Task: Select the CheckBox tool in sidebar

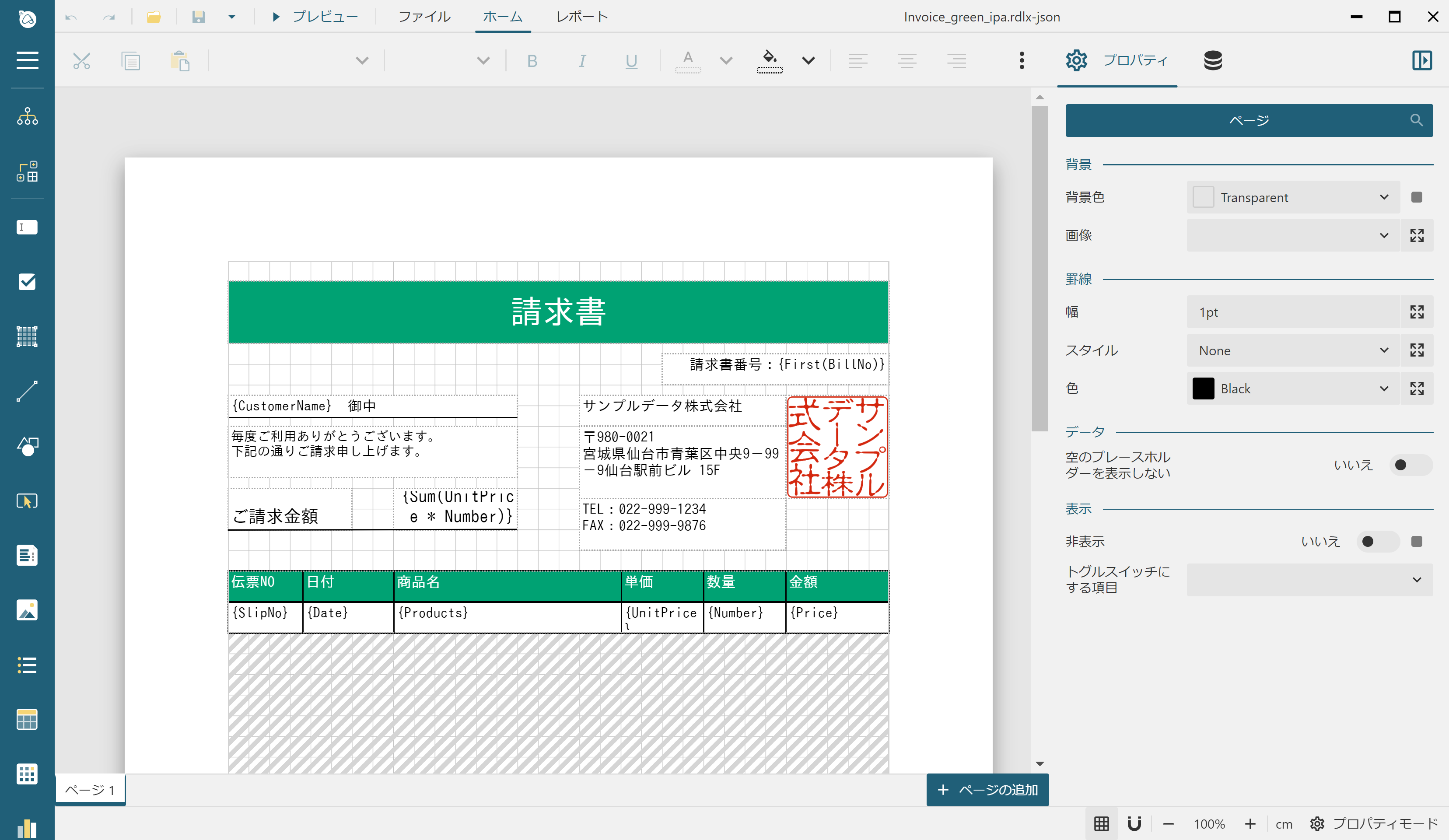Action: [27, 282]
